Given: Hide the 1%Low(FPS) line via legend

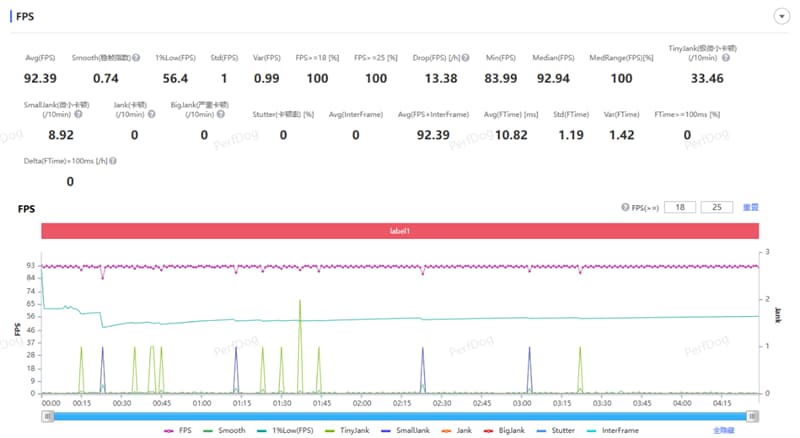Looking at the screenshot, I should (285, 430).
